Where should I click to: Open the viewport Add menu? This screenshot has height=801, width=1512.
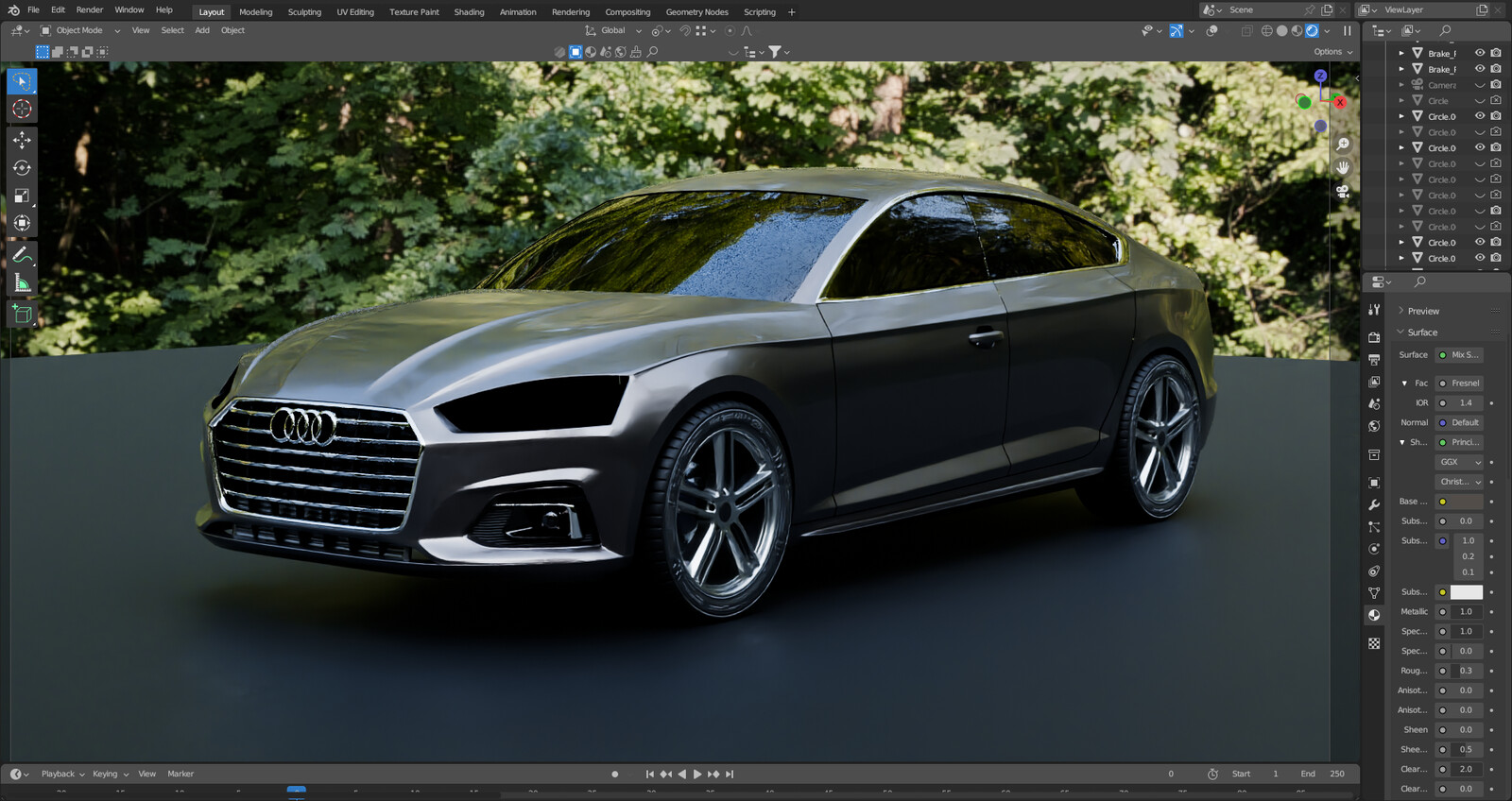202,30
